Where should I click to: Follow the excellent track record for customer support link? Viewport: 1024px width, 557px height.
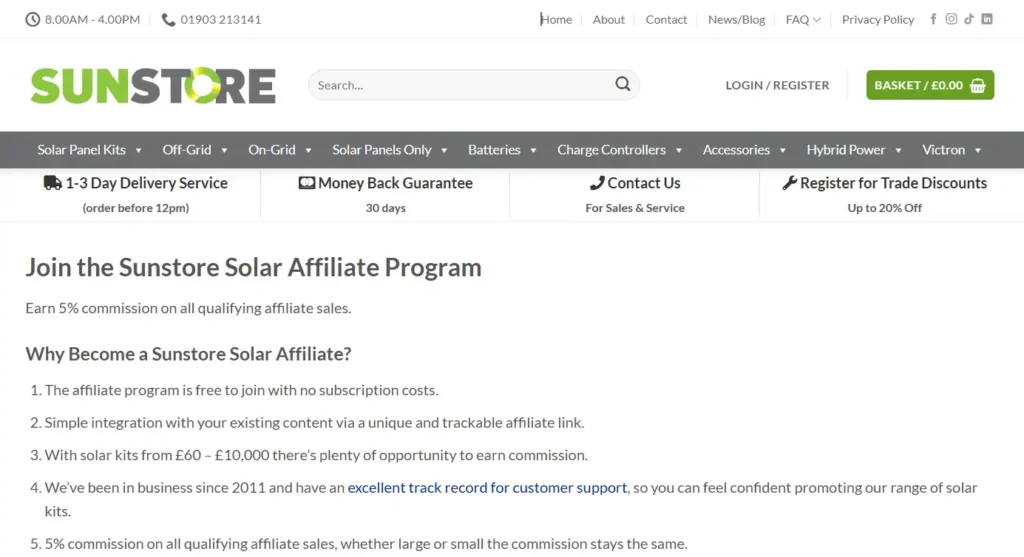487,487
